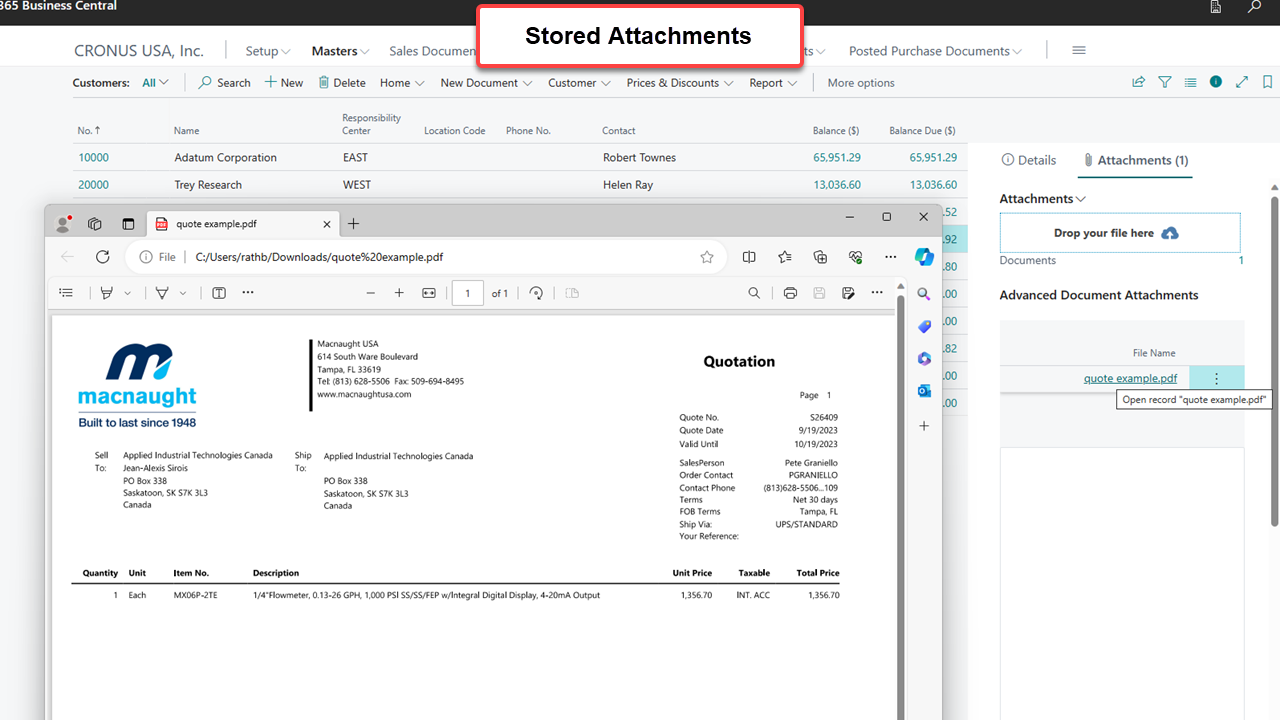Screen dimensions: 1280x720
Task: Switch to the Details tab
Action: [1029, 160]
